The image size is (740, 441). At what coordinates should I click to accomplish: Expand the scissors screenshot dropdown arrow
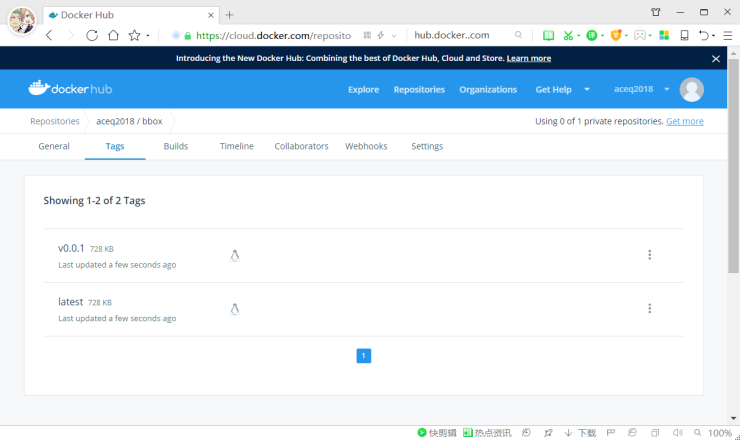pyautogui.click(x=579, y=35)
